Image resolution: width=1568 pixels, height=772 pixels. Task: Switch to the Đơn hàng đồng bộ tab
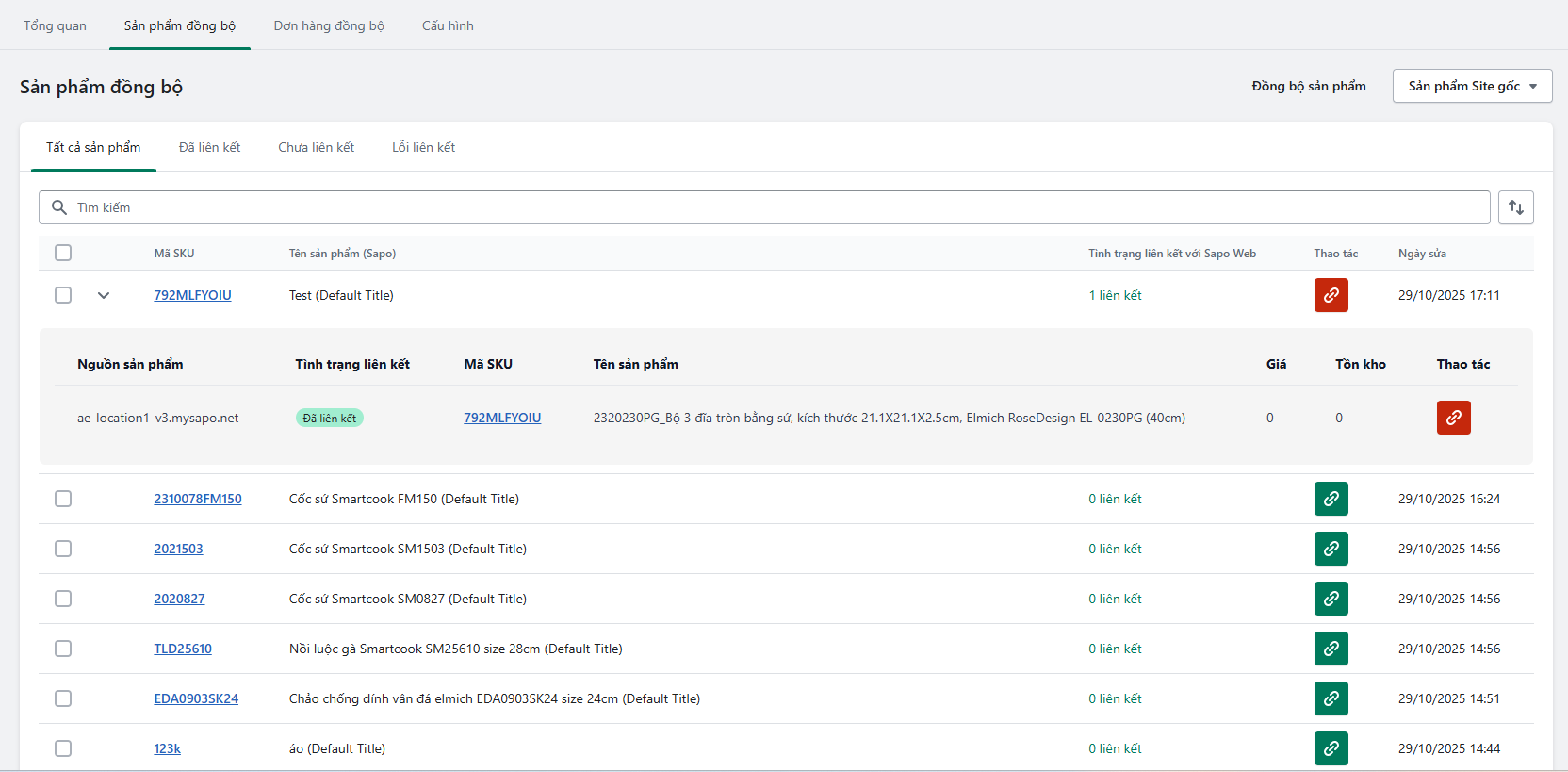329,25
